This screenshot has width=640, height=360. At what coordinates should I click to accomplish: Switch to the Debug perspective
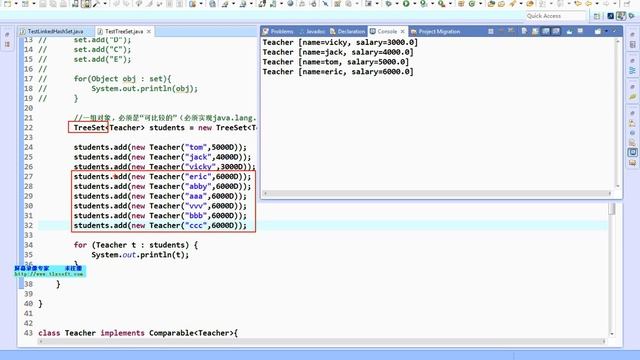click(x=631, y=16)
